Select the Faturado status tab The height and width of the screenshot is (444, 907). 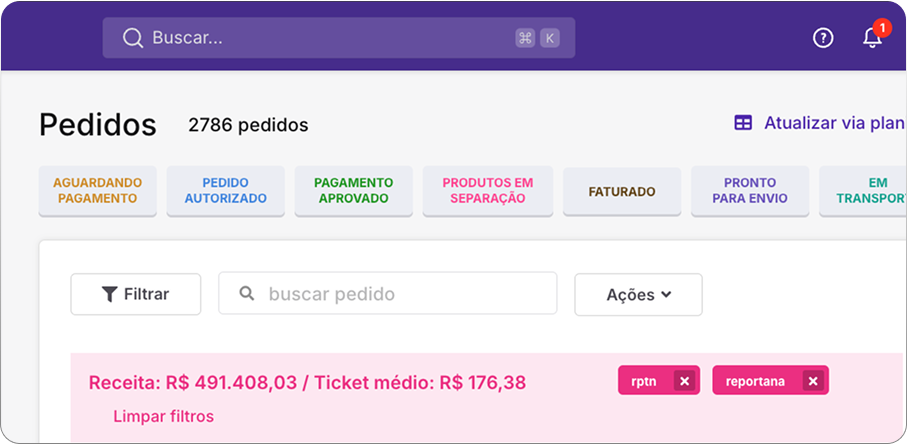[x=622, y=191]
